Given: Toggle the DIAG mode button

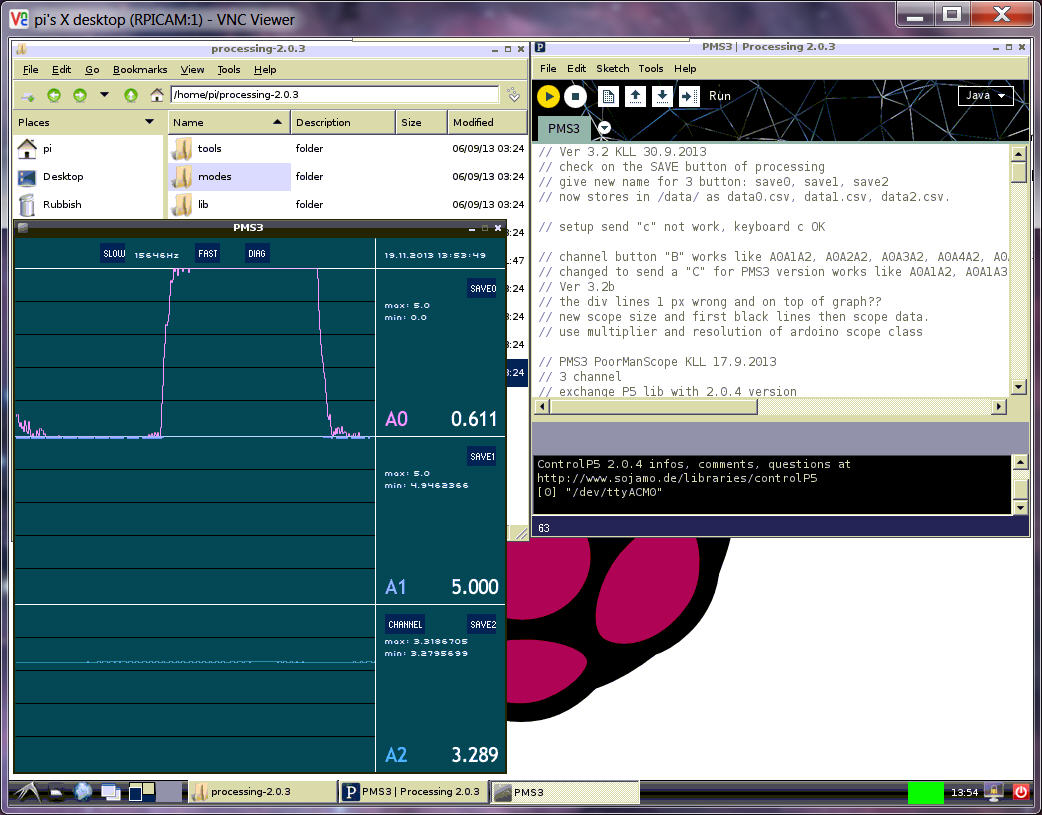Looking at the screenshot, I should point(257,254).
